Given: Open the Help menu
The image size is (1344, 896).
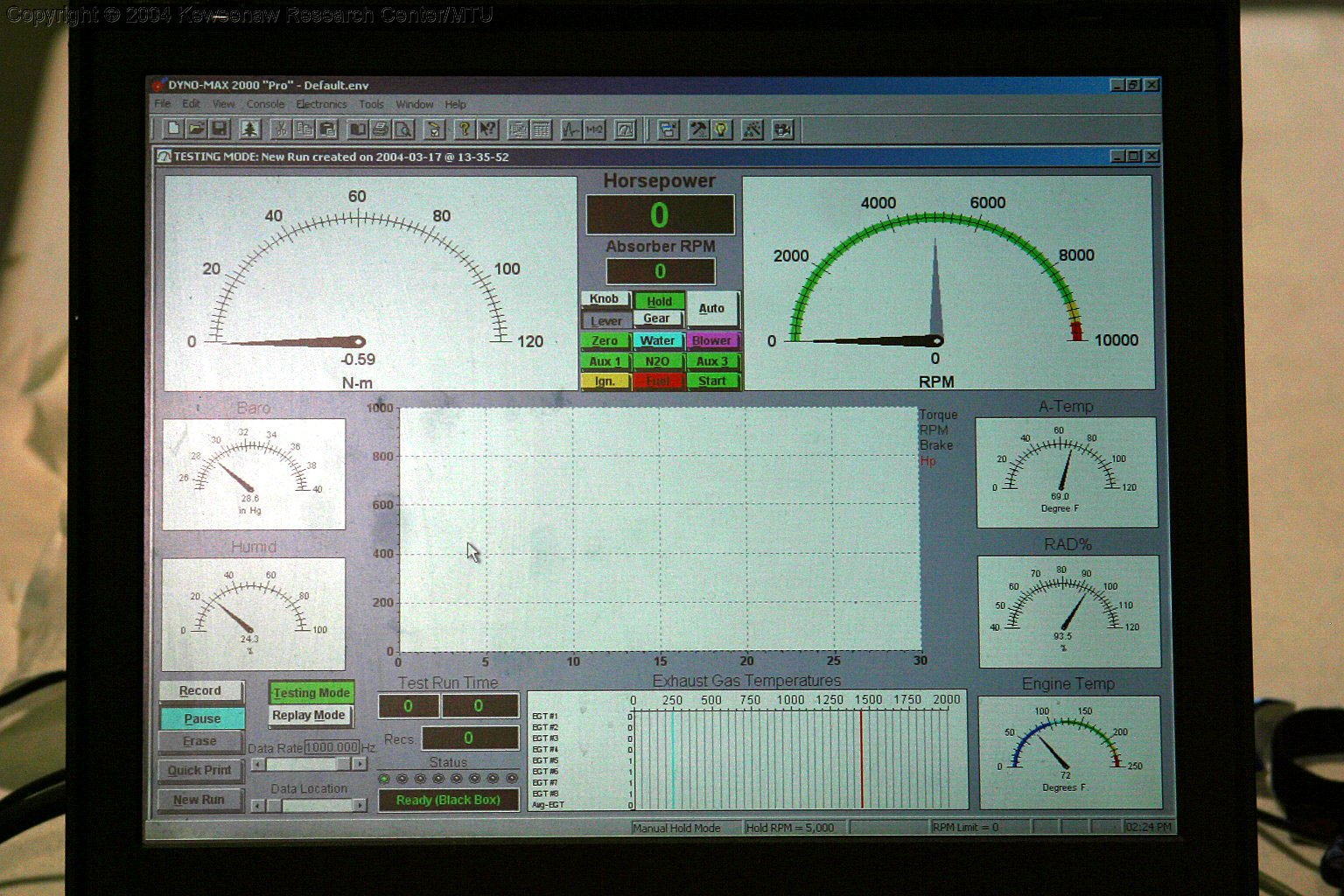Looking at the screenshot, I should point(455,104).
